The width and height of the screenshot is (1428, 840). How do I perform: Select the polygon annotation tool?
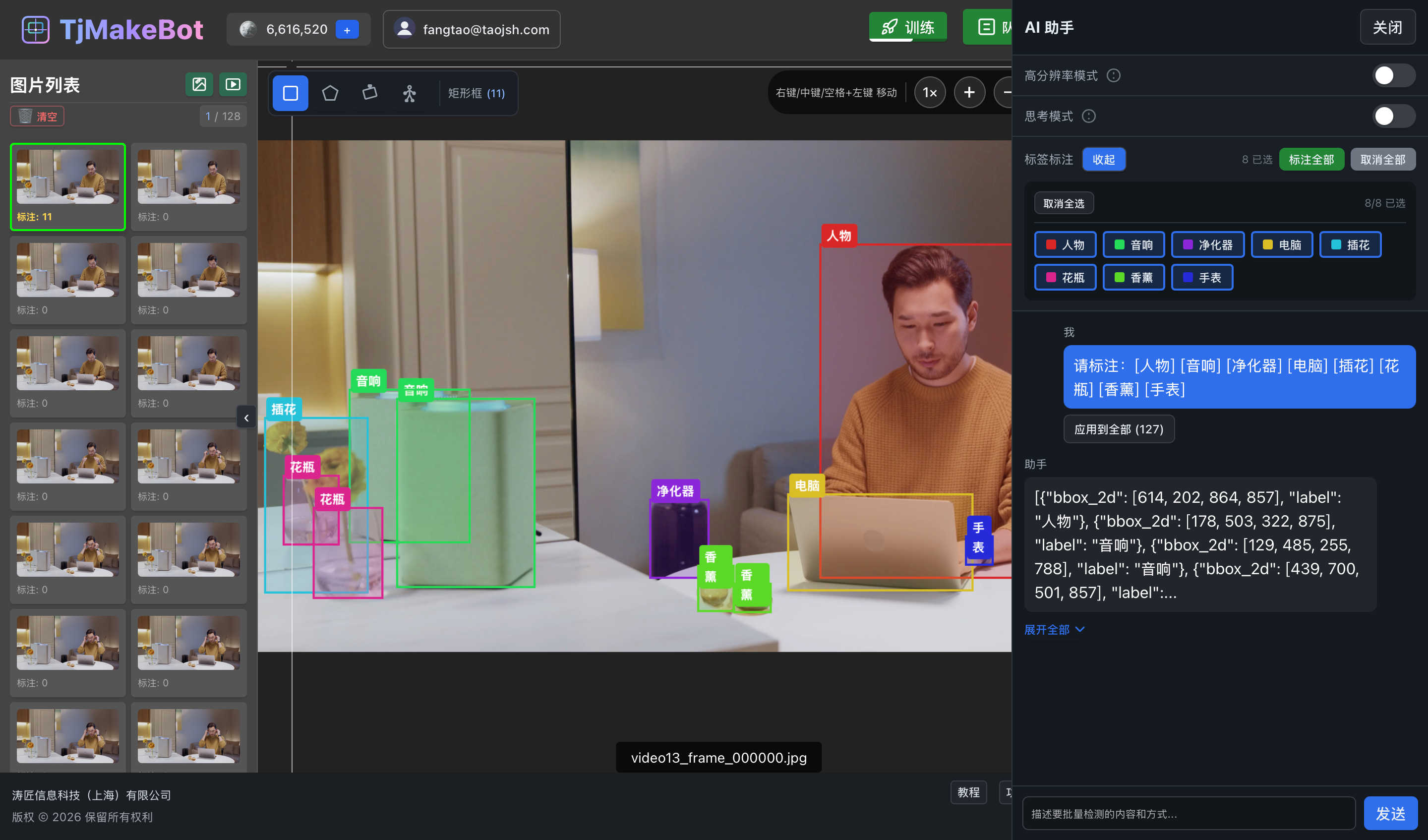[330, 93]
